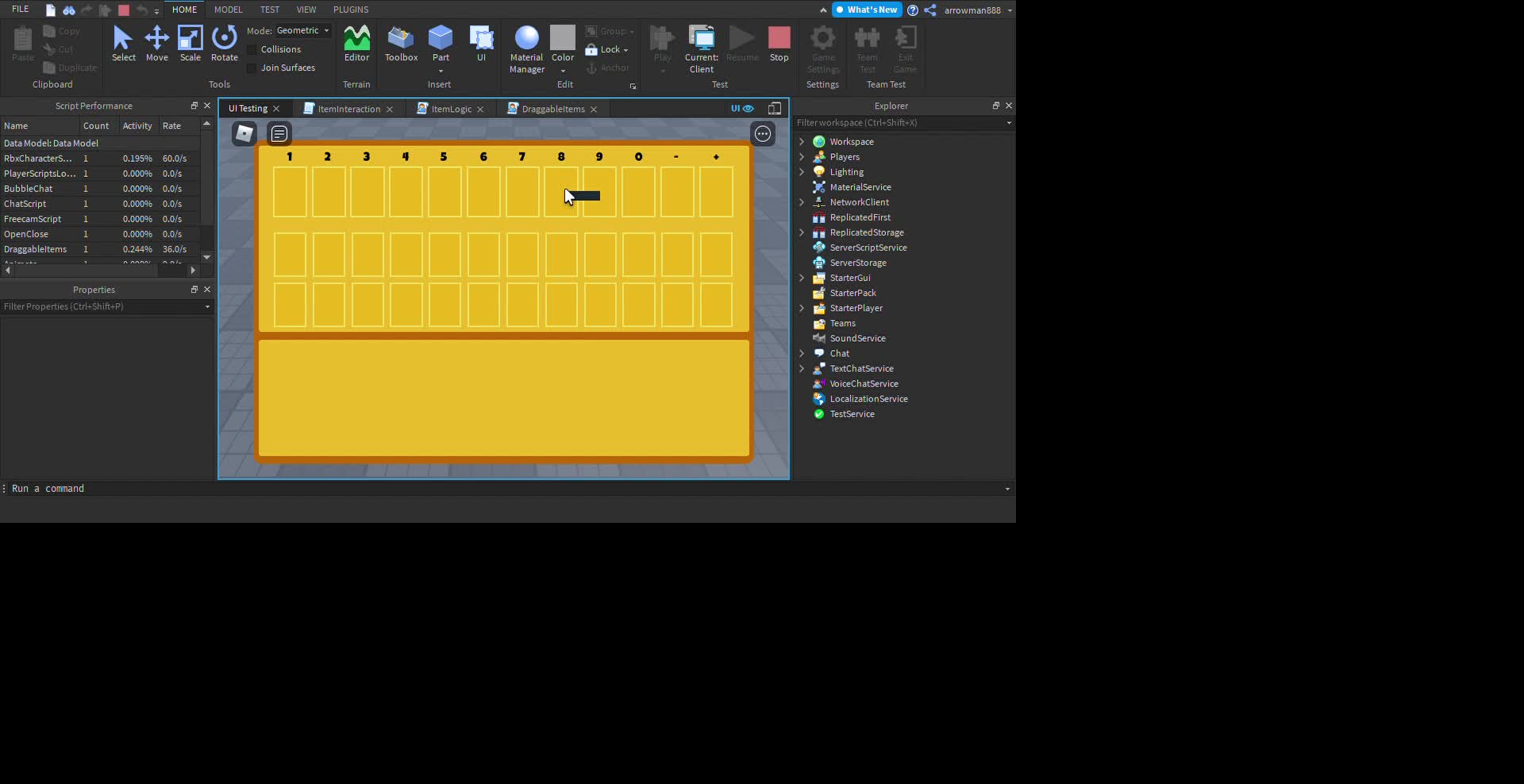Expand the Workspace tree node
1524x784 pixels.
[x=802, y=142]
